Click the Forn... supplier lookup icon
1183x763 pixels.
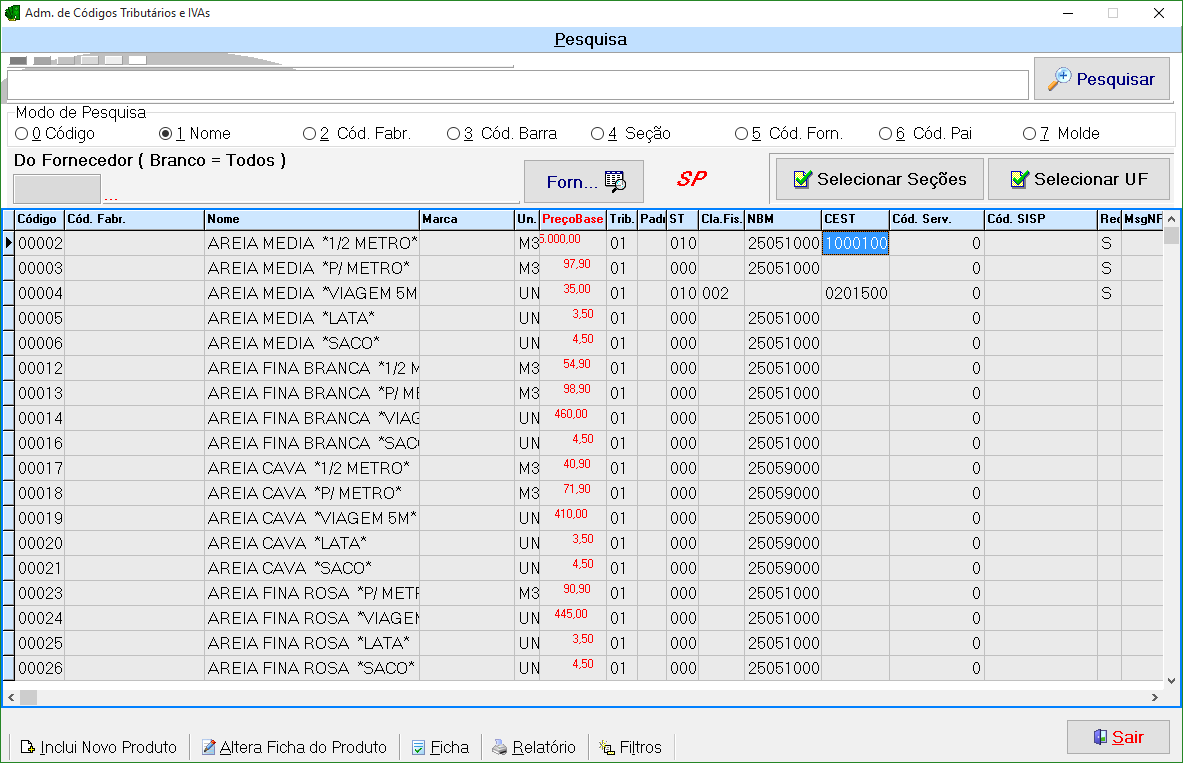coord(615,181)
